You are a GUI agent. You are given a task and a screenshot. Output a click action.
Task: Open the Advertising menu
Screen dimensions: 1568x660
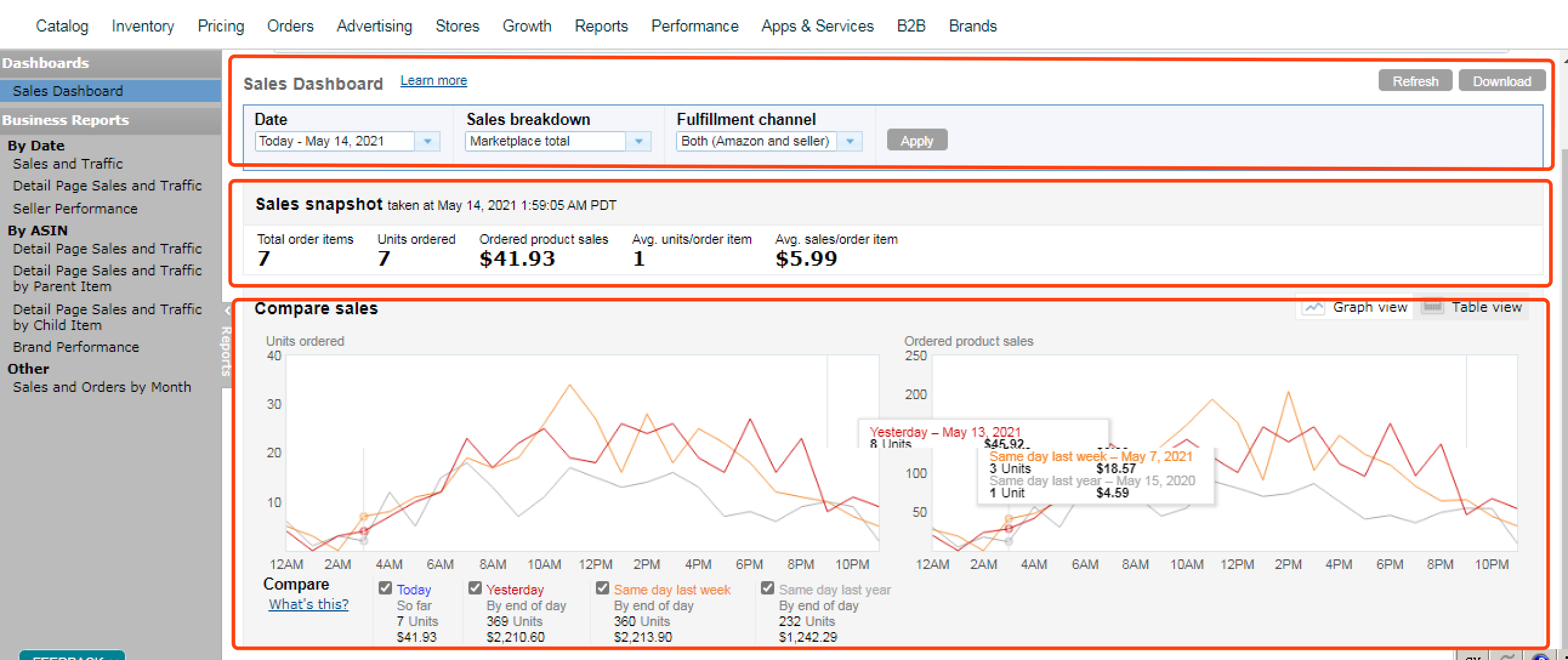pos(374,25)
